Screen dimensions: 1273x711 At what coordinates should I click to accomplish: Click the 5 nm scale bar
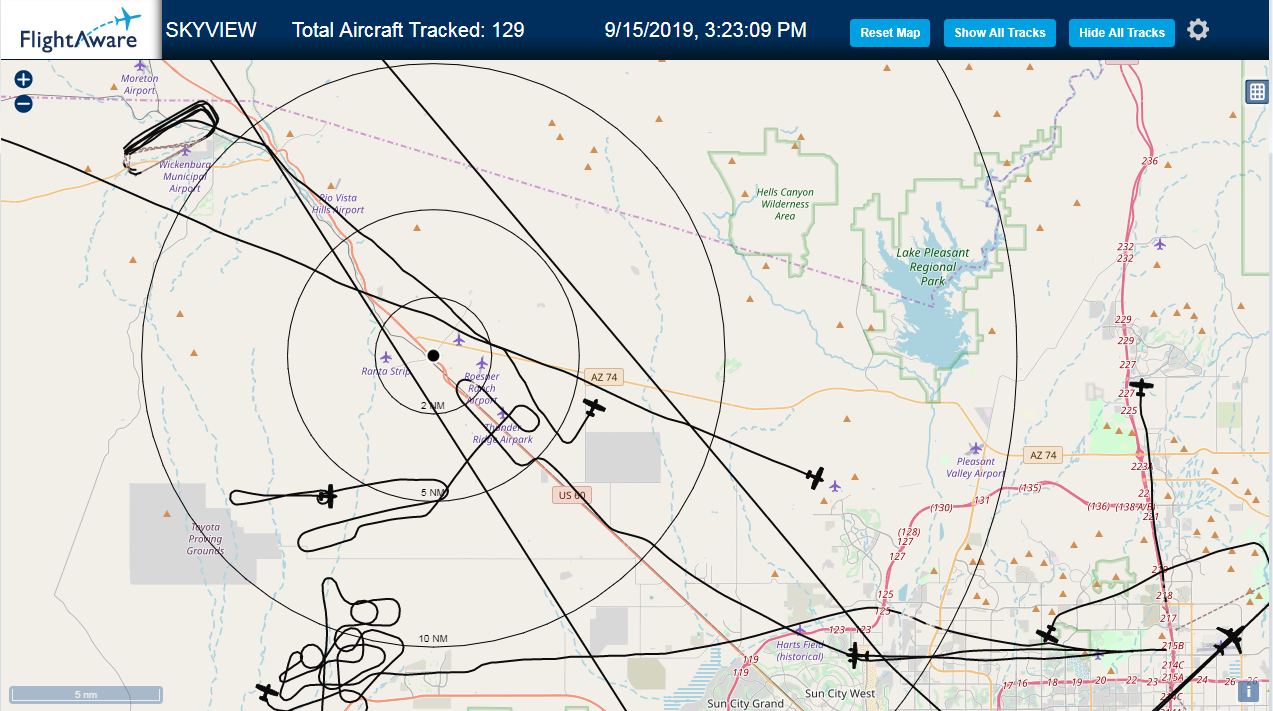(x=86, y=694)
